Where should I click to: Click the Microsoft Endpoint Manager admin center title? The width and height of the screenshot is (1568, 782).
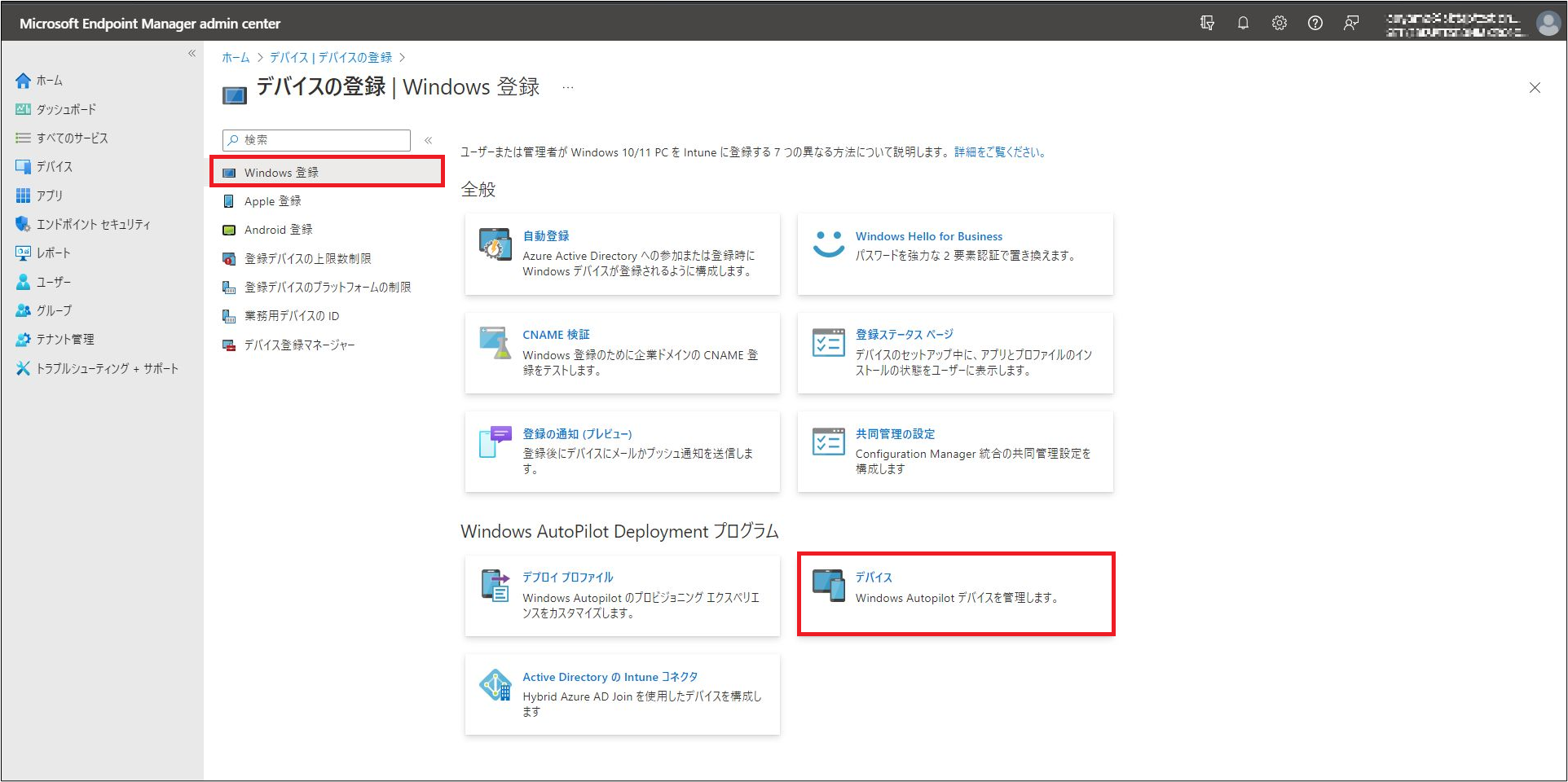pos(150,24)
